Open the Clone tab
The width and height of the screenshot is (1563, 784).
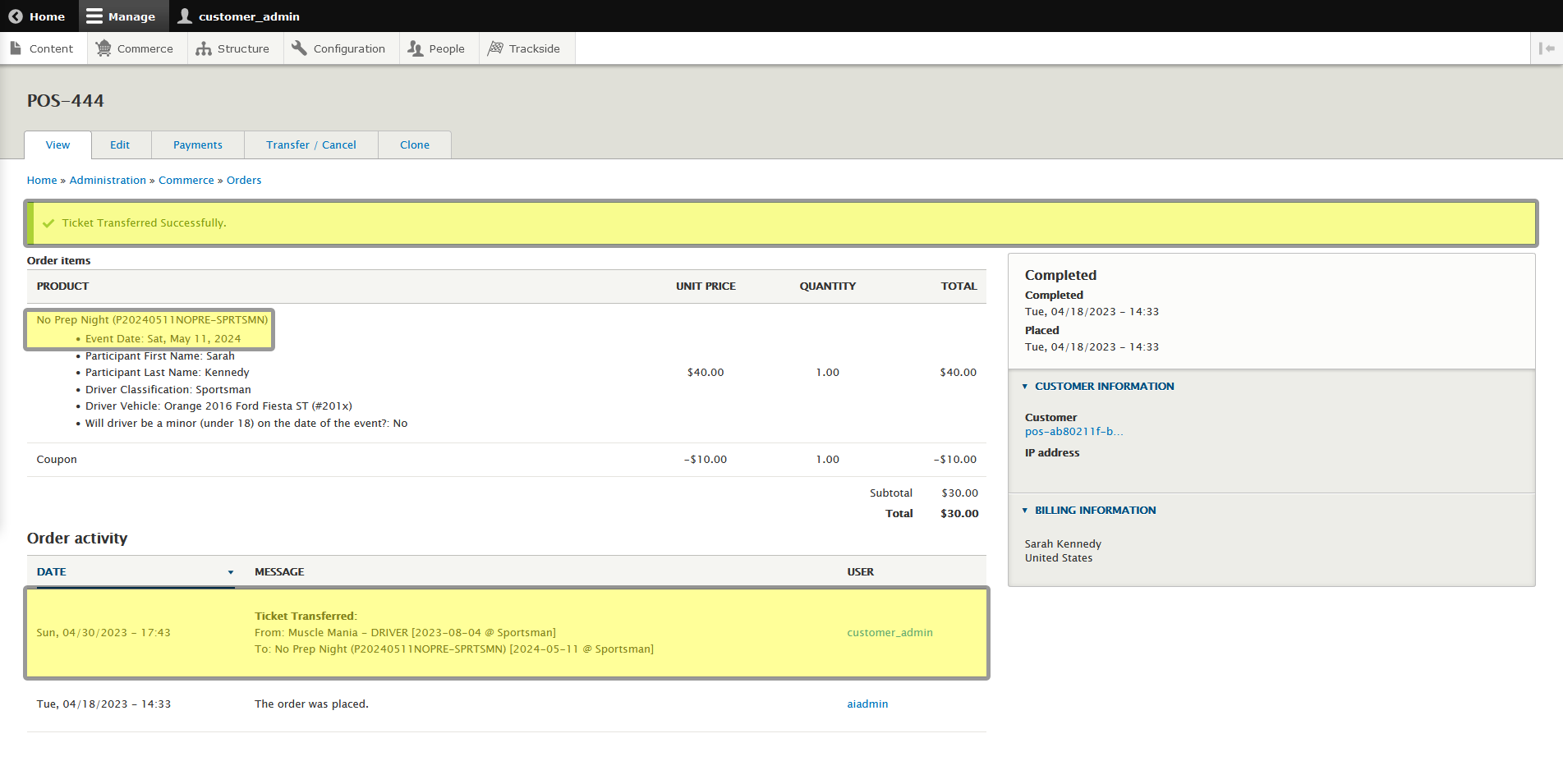click(415, 144)
